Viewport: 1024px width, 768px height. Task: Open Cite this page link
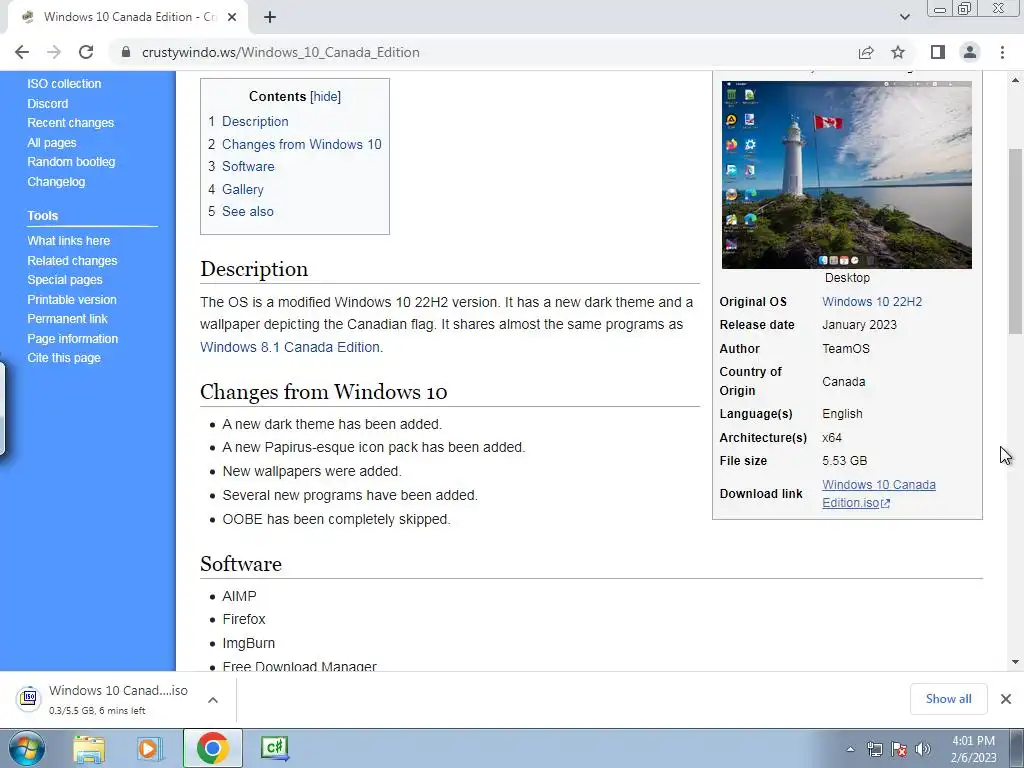click(64, 358)
